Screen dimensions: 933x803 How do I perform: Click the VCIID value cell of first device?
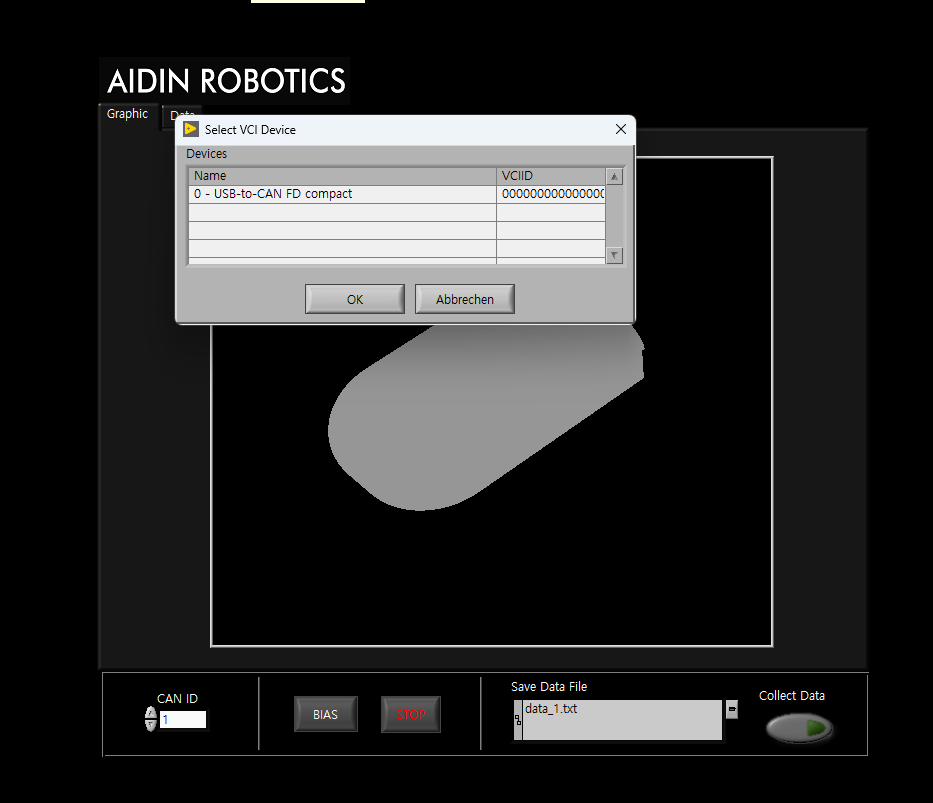pyautogui.click(x=551, y=194)
